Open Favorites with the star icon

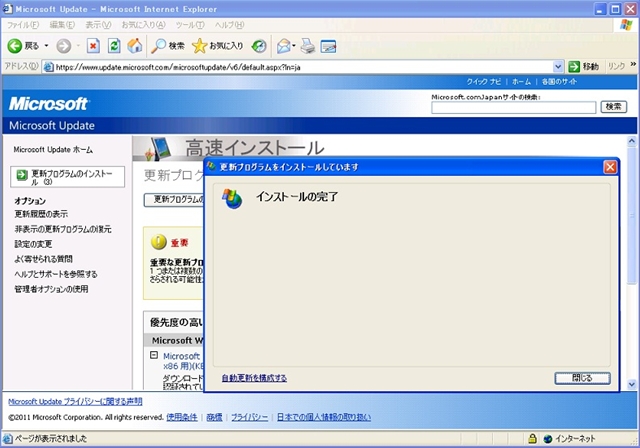pyautogui.click(x=199, y=46)
